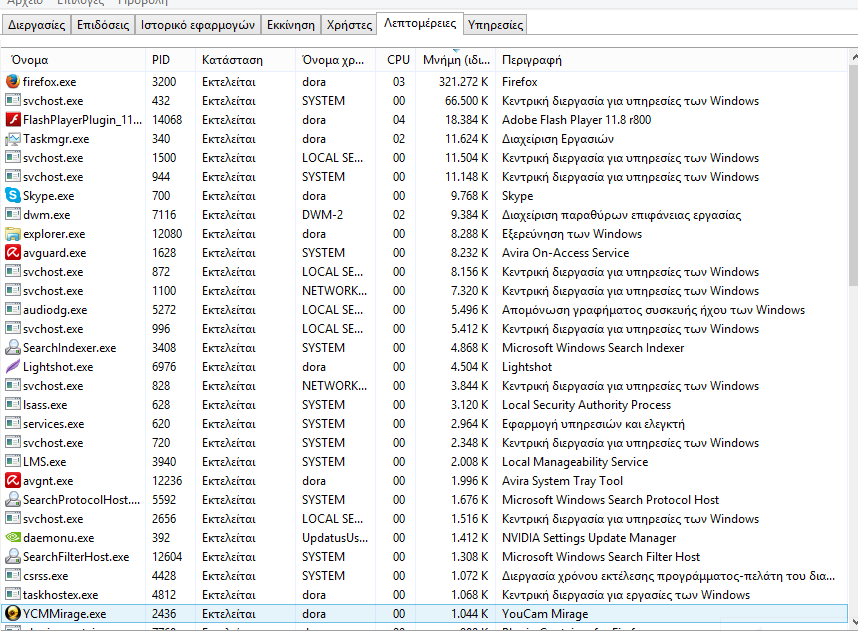Image resolution: width=858 pixels, height=631 pixels.
Task: Click the audiodg.exe process icon
Action: [x=13, y=309]
